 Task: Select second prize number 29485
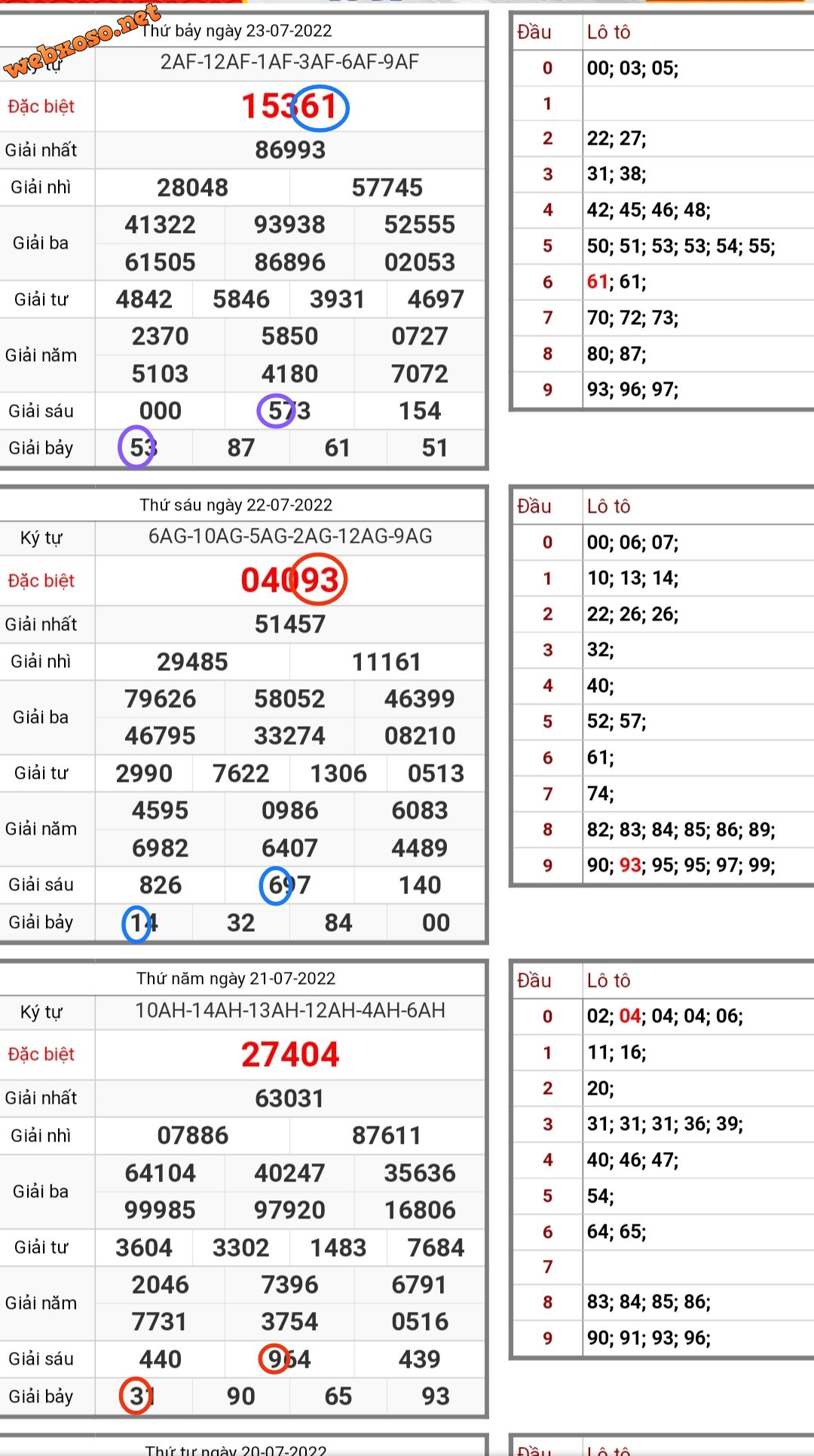click(x=192, y=662)
